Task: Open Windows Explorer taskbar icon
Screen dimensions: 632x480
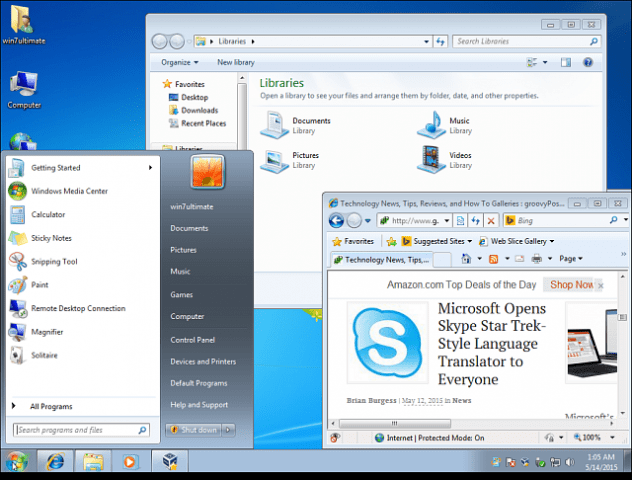Action: pos(93,461)
